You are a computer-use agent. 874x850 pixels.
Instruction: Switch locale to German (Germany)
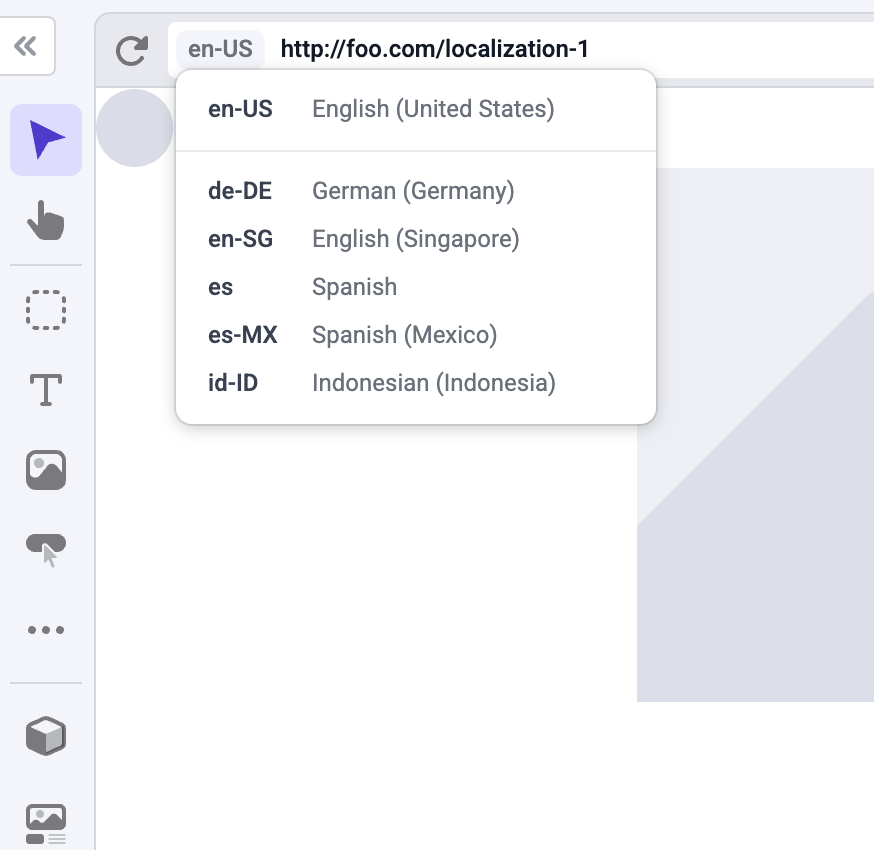[400, 190]
